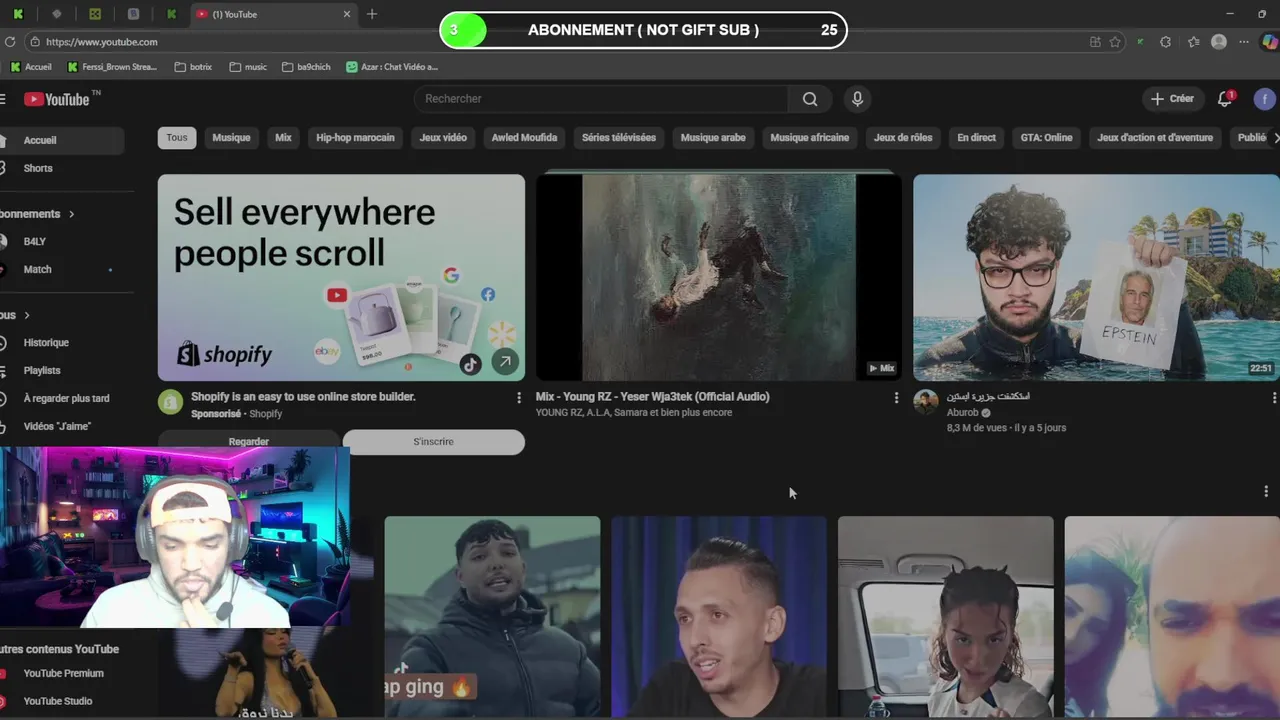Go to Accueil in sidebar
1280x720 pixels.
(61, 141)
